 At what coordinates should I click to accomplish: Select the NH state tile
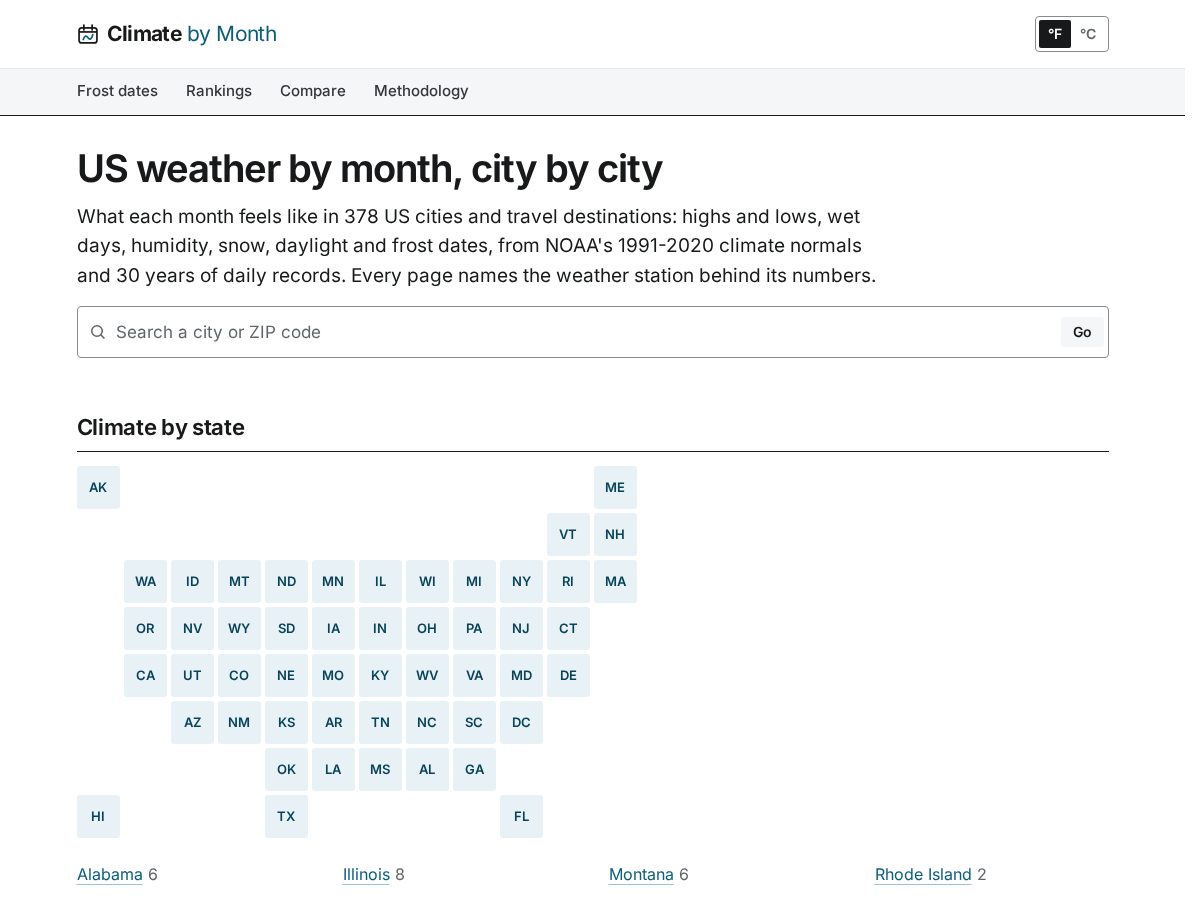(615, 535)
